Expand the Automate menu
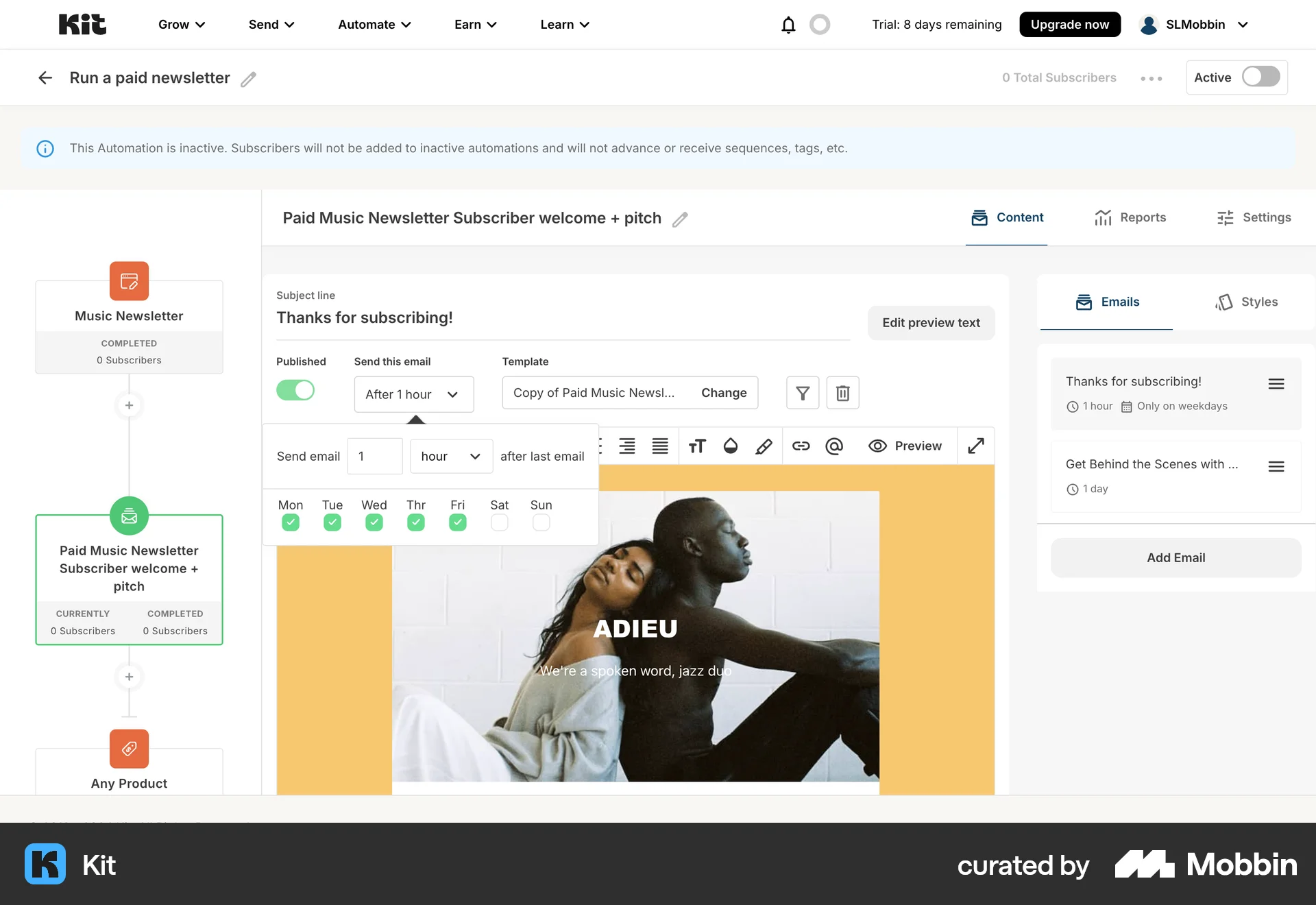1316x905 pixels. point(374,25)
